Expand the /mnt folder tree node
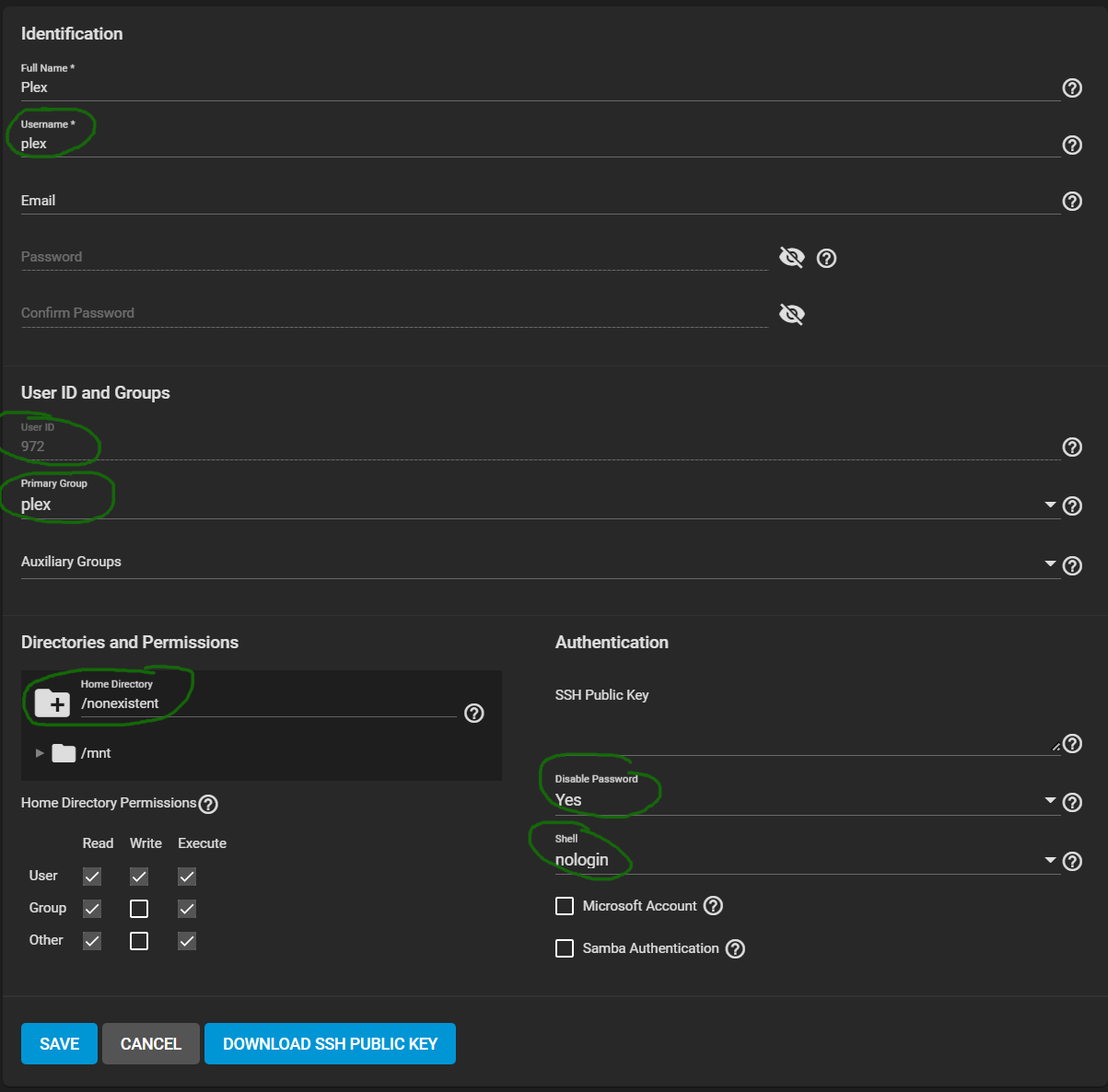The height and width of the screenshot is (1092, 1108). pyautogui.click(x=40, y=753)
